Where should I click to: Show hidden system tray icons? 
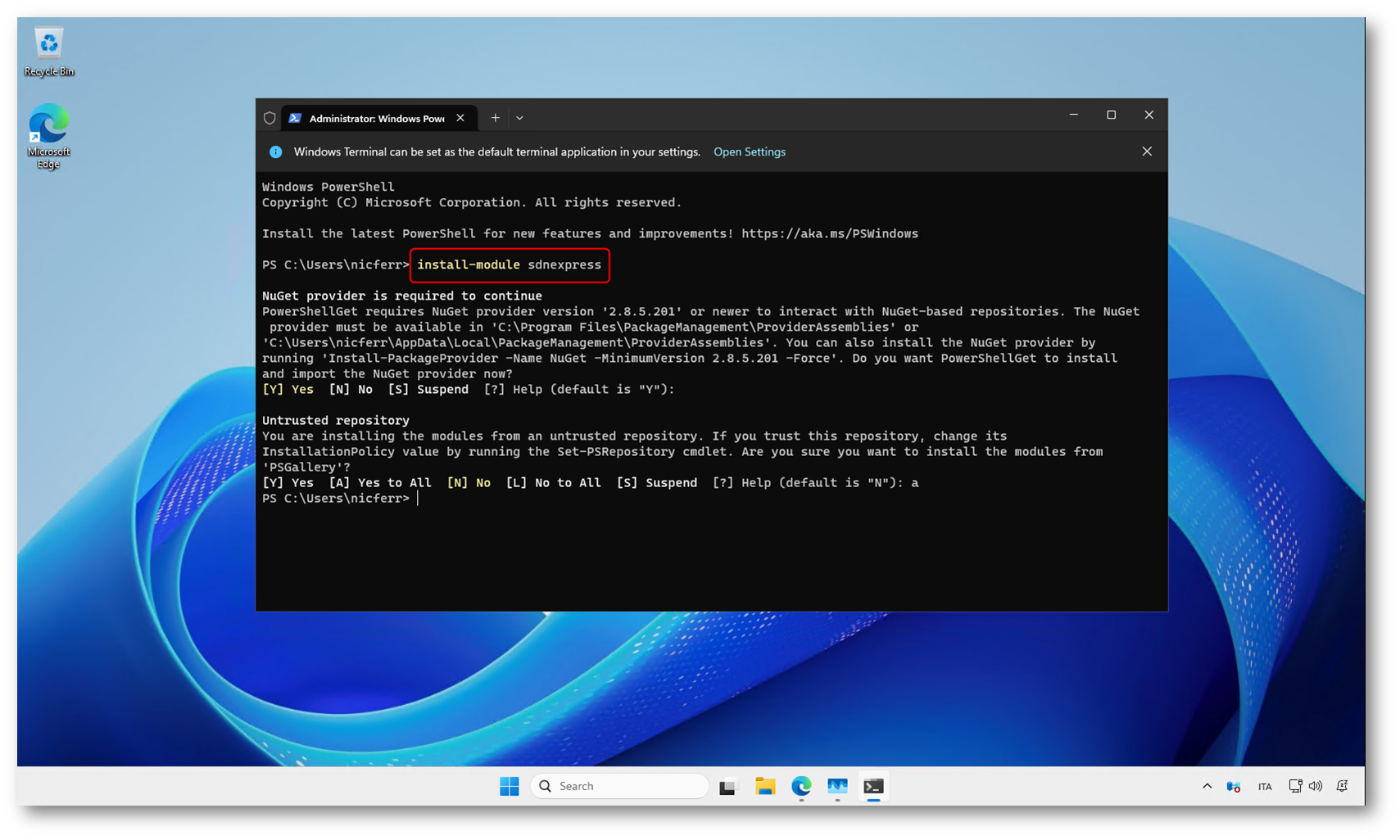click(1207, 786)
